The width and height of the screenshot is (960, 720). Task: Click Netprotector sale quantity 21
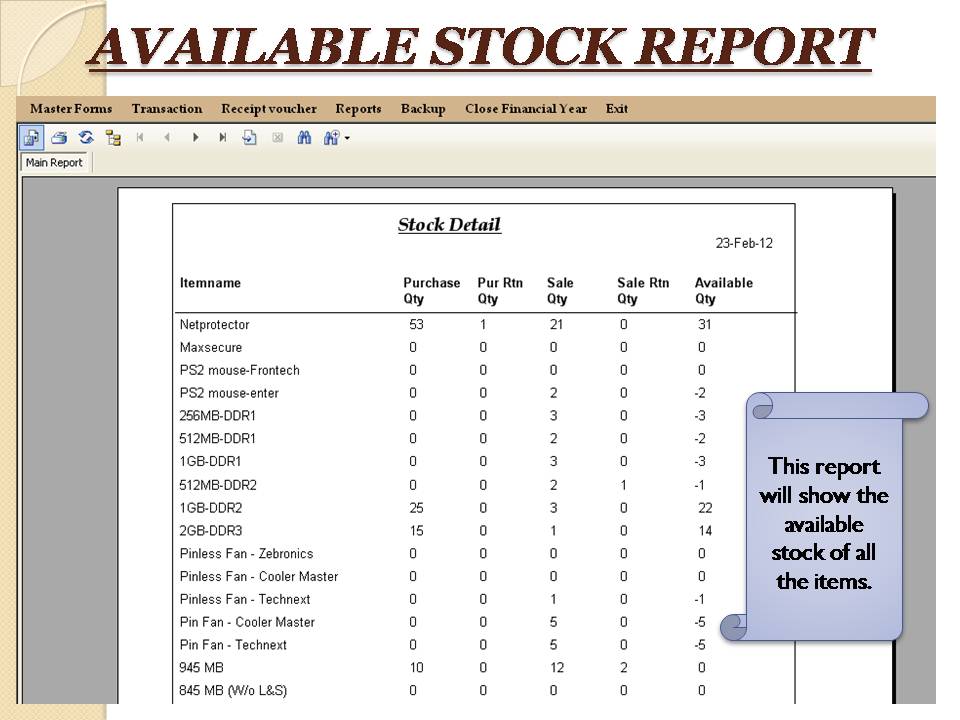point(556,324)
